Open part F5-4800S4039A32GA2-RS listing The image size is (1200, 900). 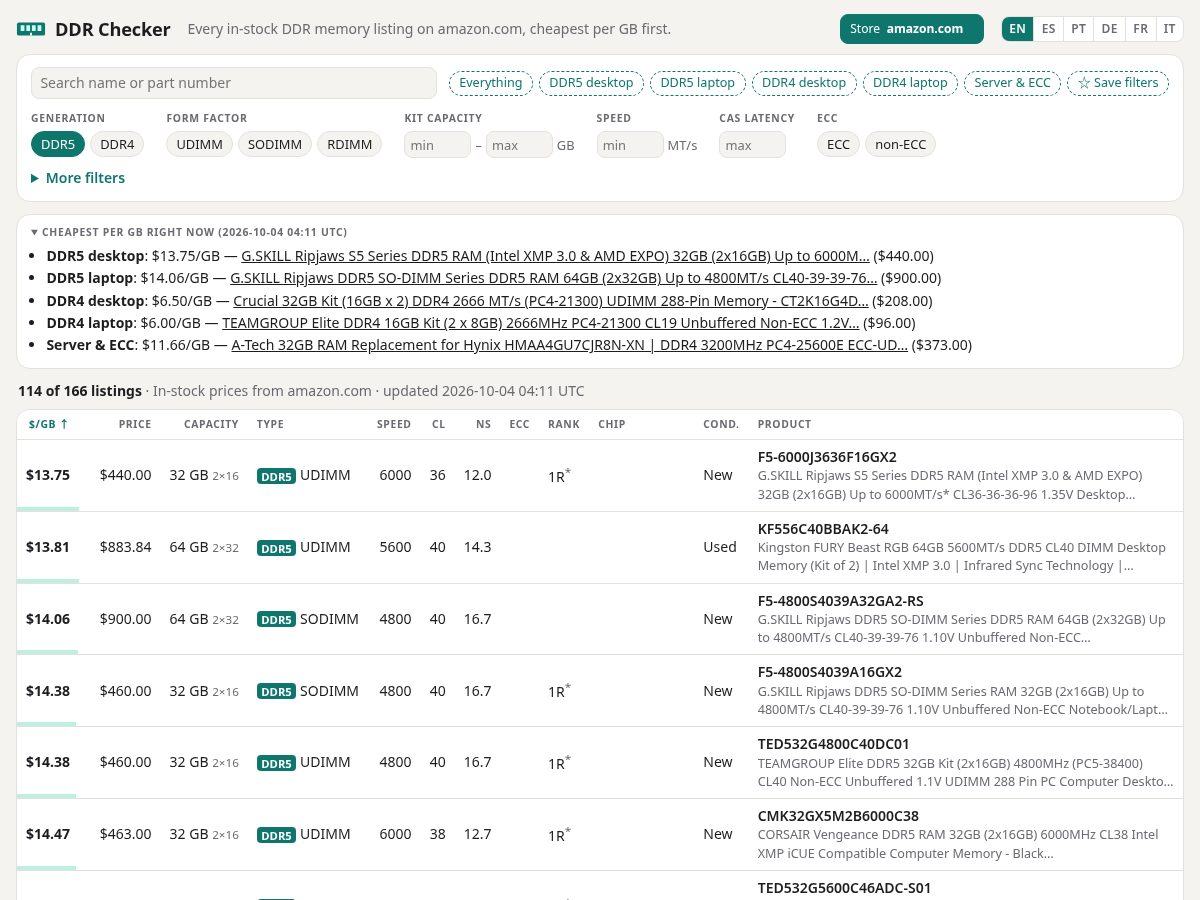tap(841, 601)
